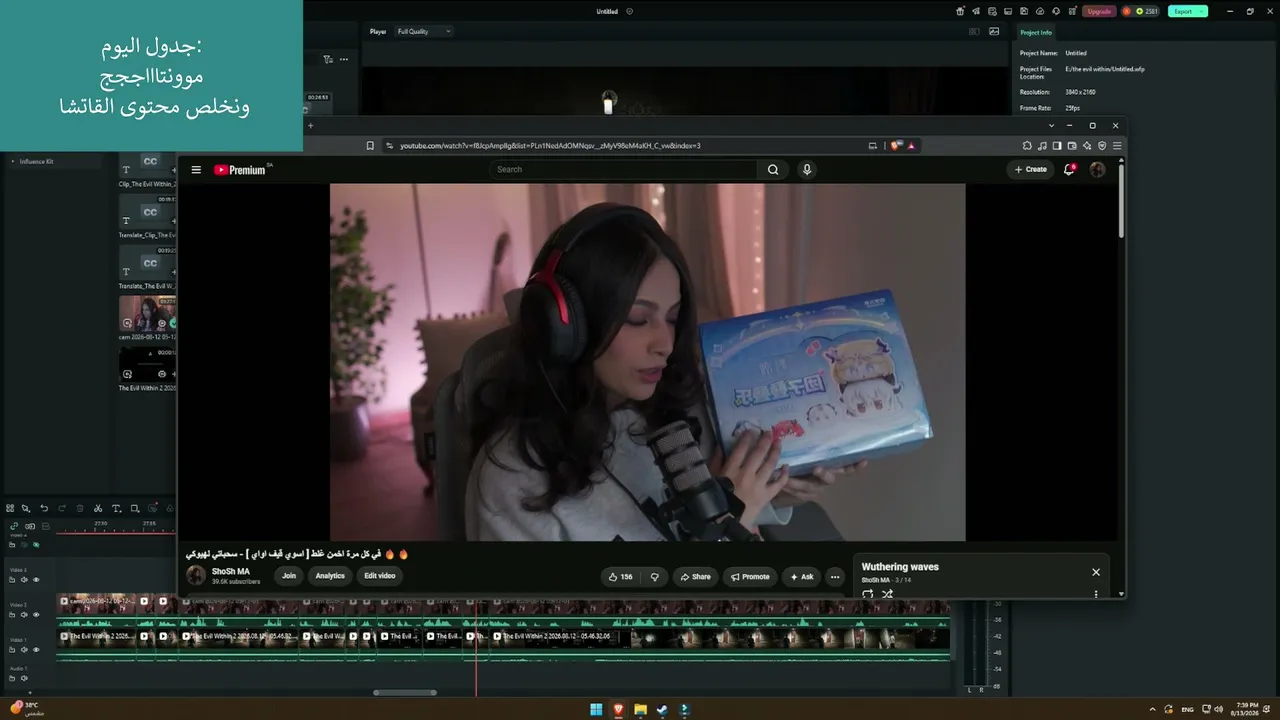Open the Wuthering waves playlist options menu
1280x720 pixels.
coord(1096,594)
